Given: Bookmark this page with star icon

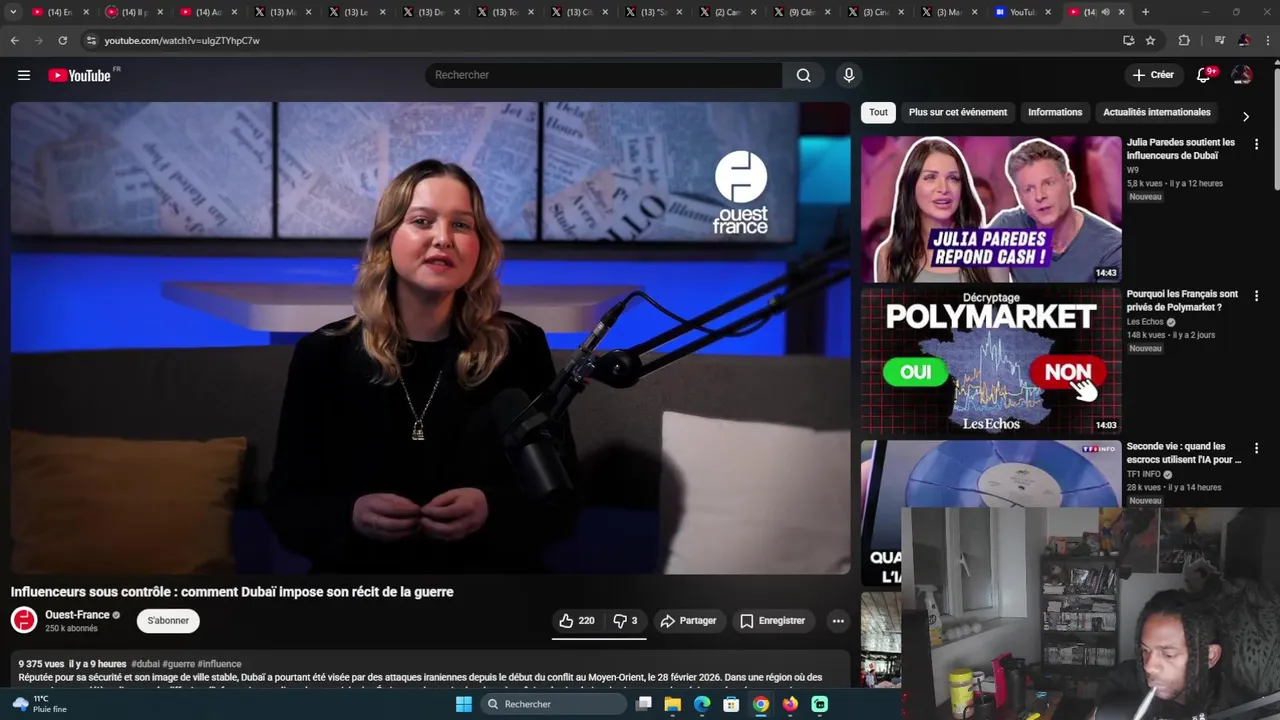Looking at the screenshot, I should [x=1150, y=40].
